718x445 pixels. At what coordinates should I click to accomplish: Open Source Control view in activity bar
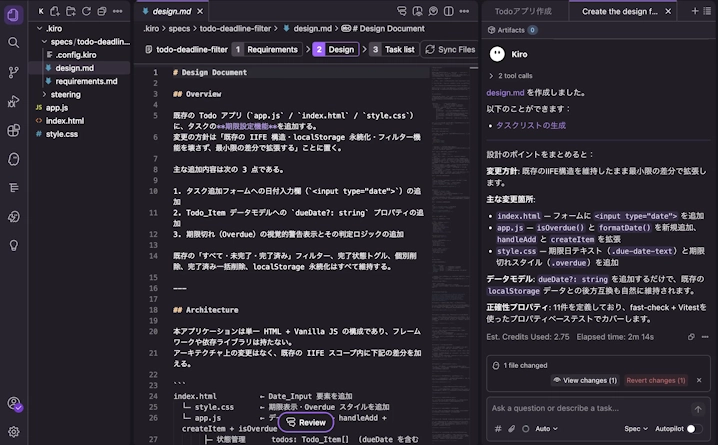(14, 72)
